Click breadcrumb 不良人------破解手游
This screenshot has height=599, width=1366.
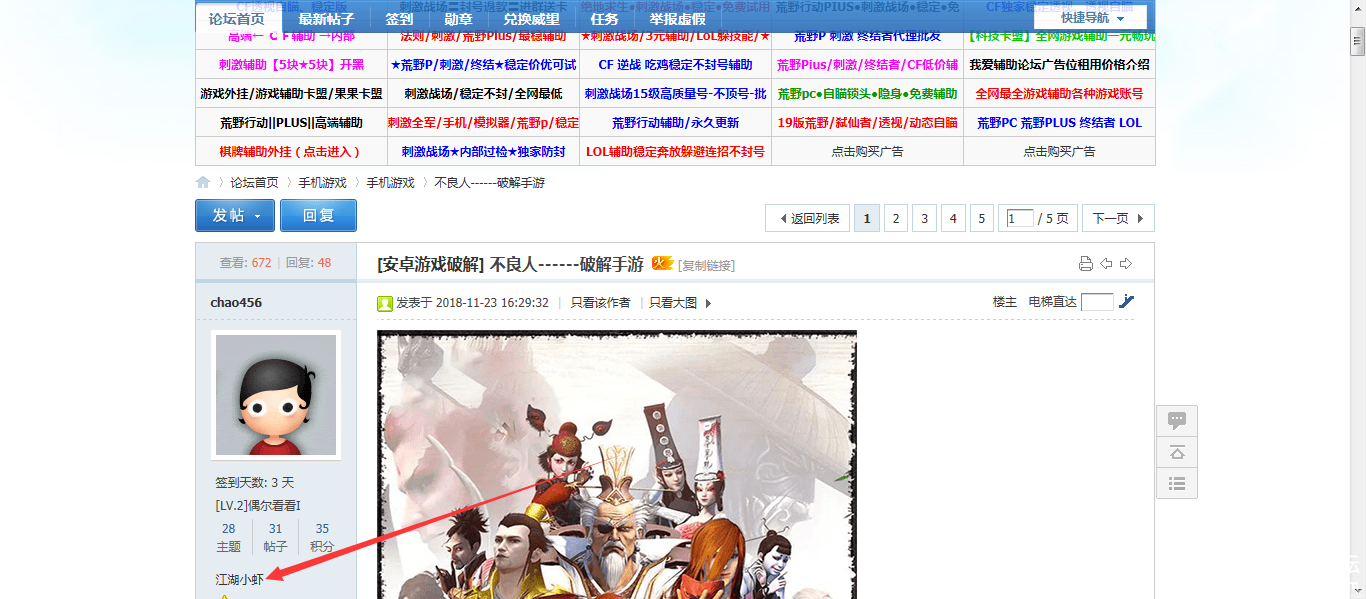click(490, 183)
